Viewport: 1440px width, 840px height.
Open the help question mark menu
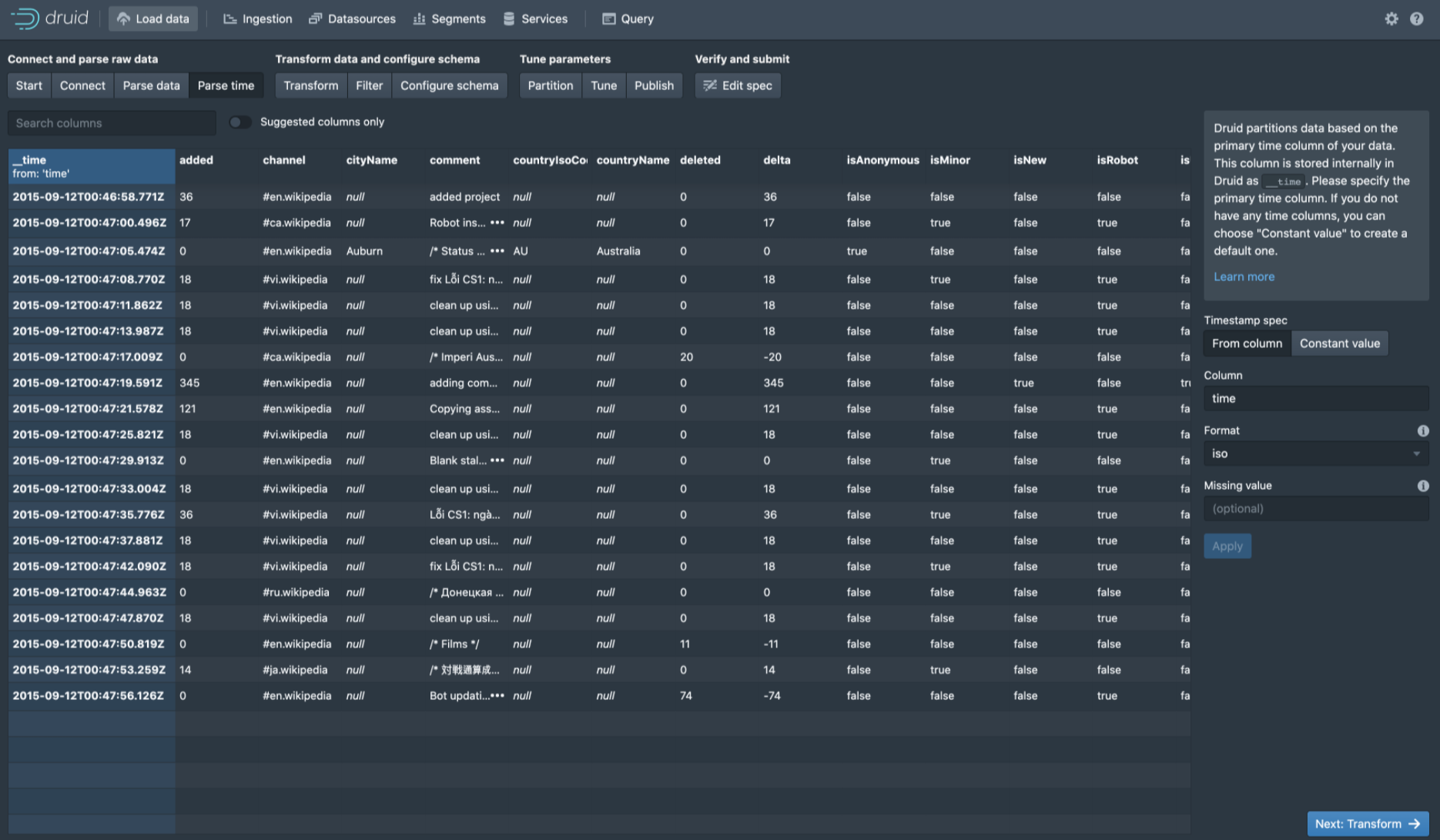click(1417, 18)
